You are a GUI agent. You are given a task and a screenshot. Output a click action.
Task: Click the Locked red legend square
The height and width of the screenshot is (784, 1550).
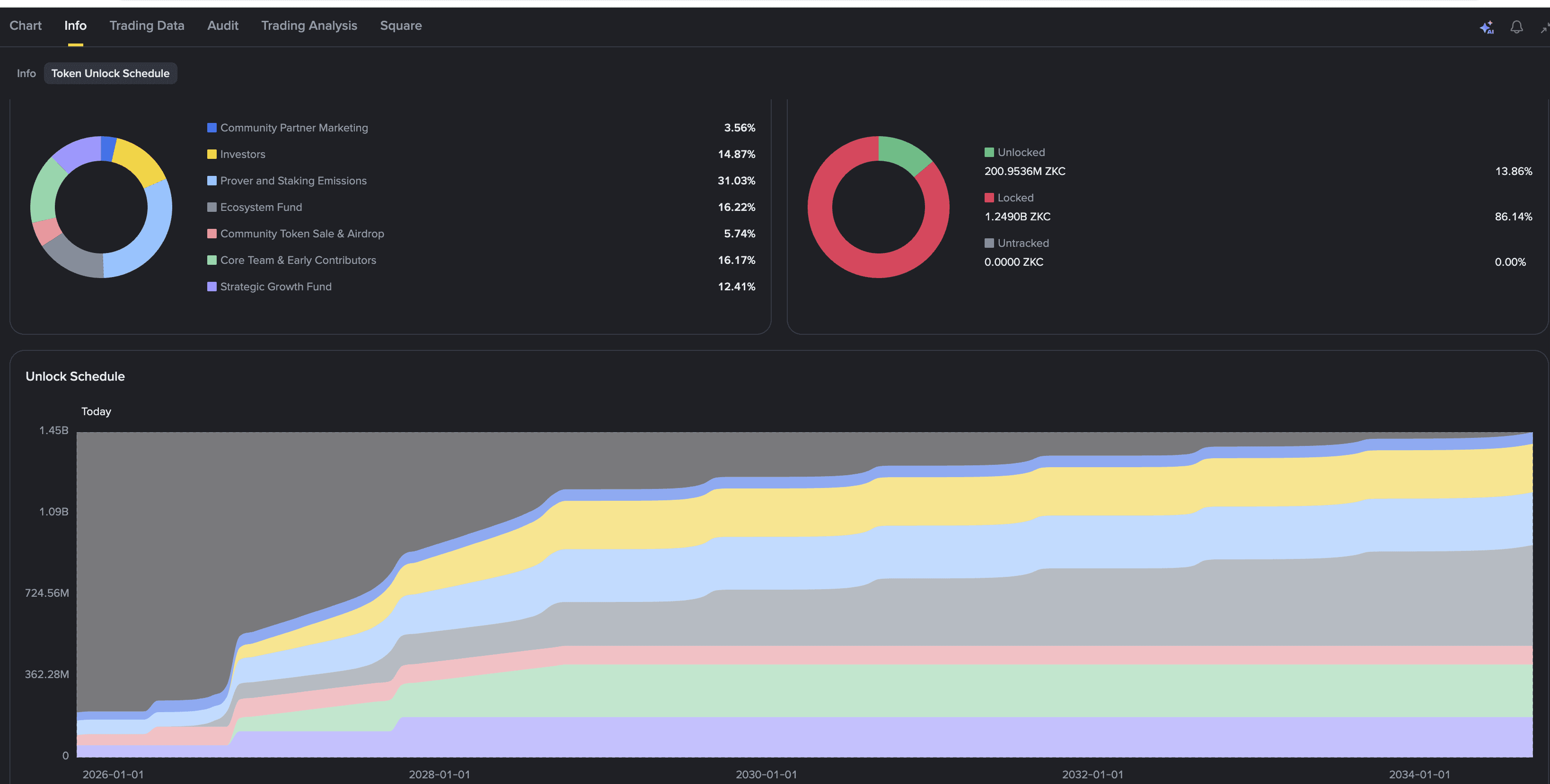(988, 198)
